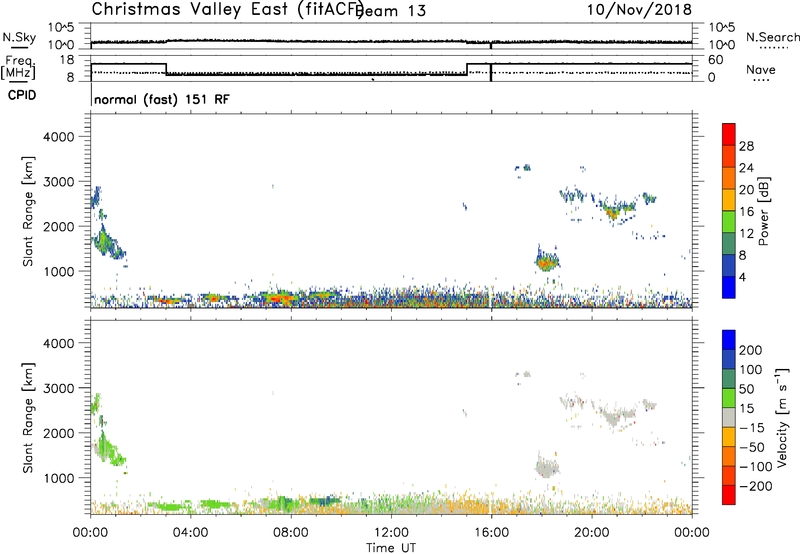
Task: Click the dark blue 100–200 velocity colorbar segment
Action: pyautogui.click(x=729, y=359)
